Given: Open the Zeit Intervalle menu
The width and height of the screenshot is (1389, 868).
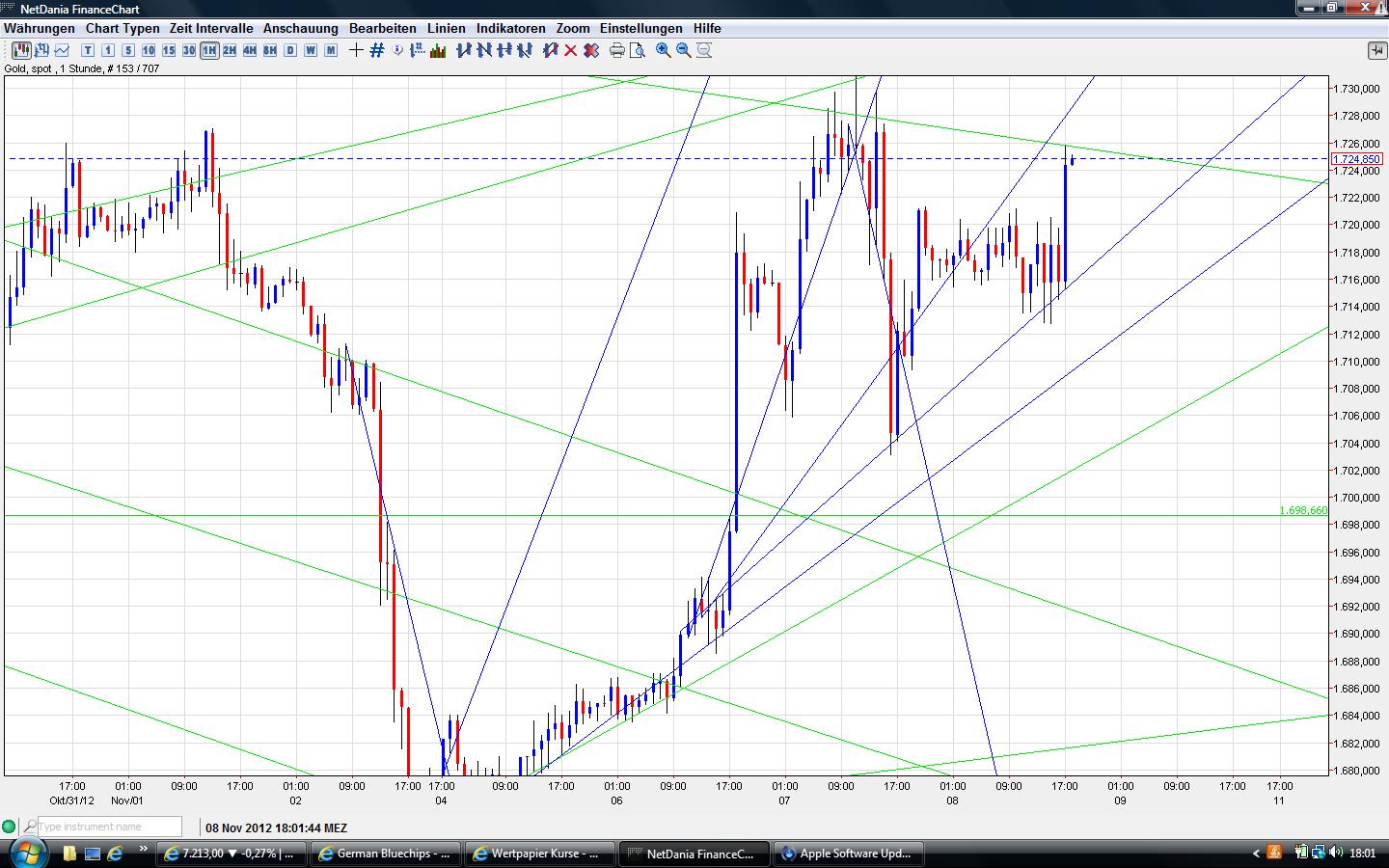Looking at the screenshot, I should [x=209, y=28].
